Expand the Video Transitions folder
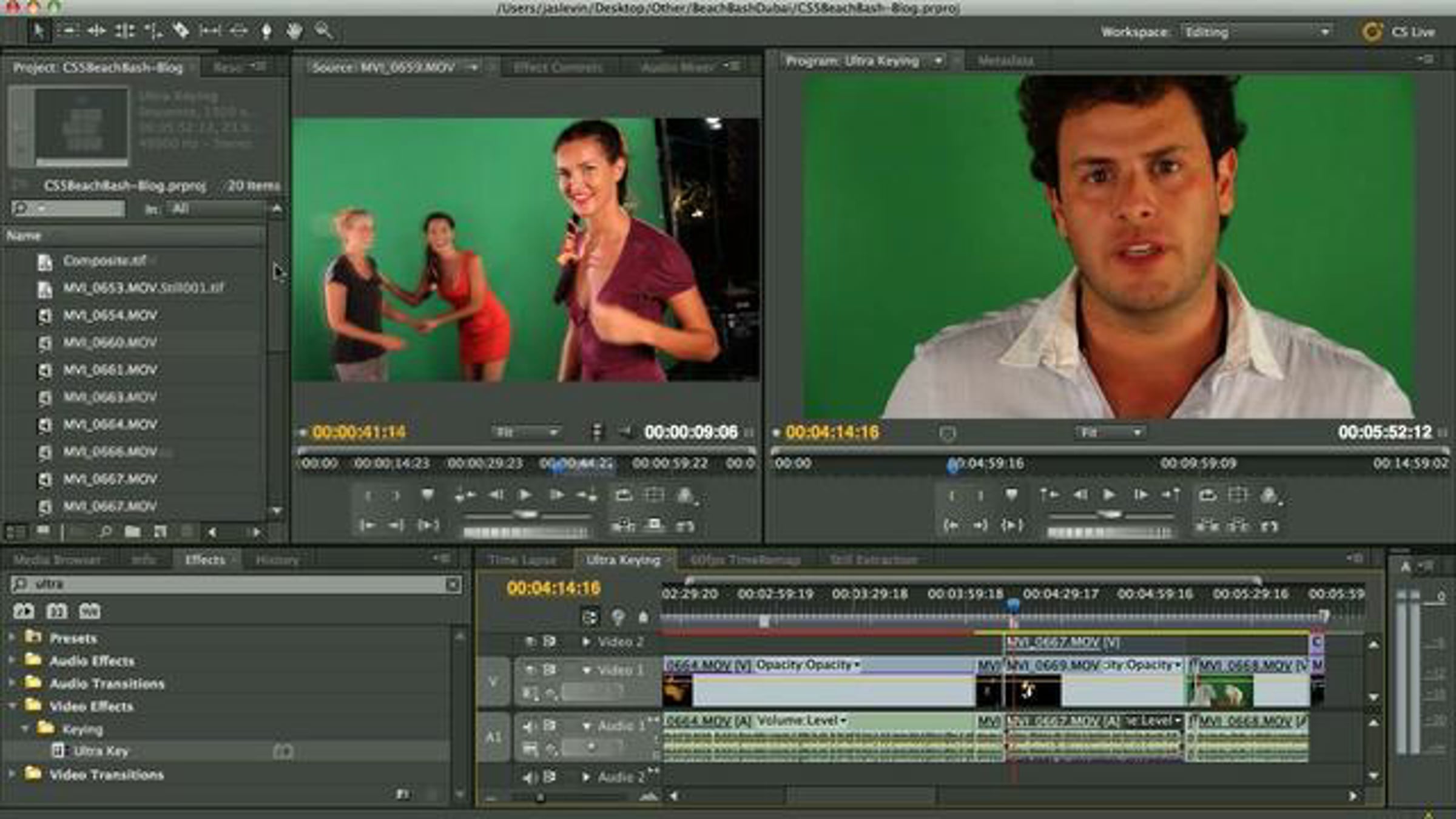The width and height of the screenshot is (1456, 819). tap(12, 774)
